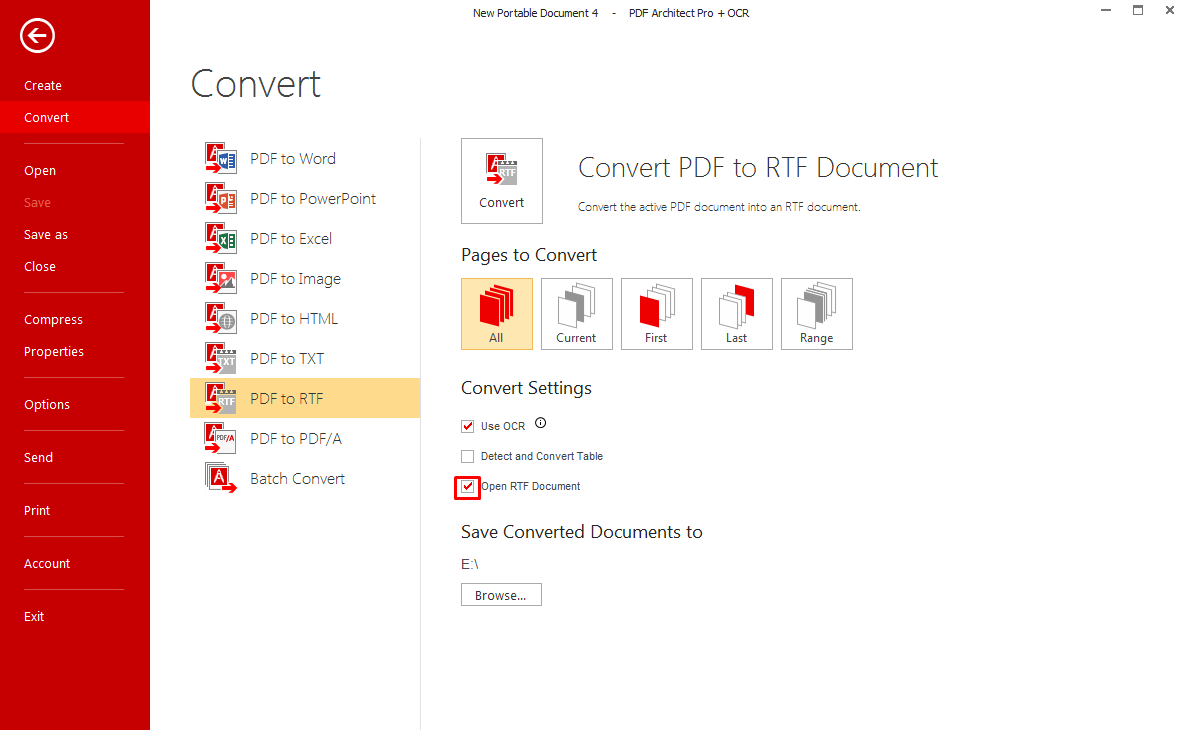Select Last page to convert

click(x=736, y=314)
